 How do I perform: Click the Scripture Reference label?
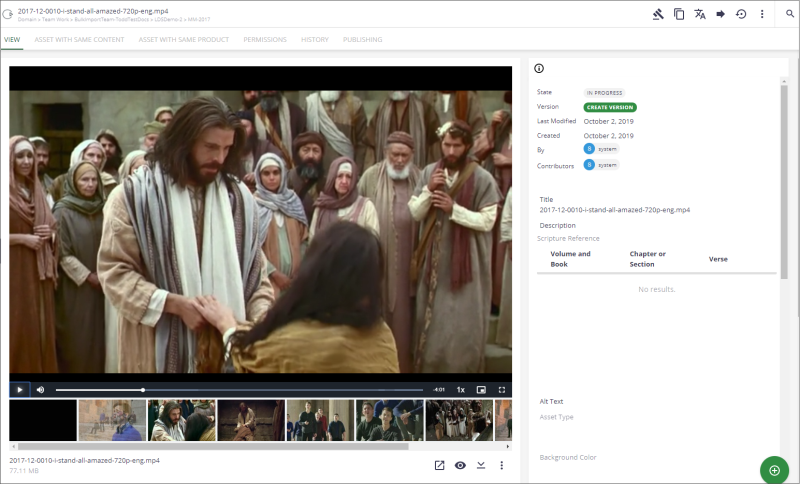[x=568, y=238]
